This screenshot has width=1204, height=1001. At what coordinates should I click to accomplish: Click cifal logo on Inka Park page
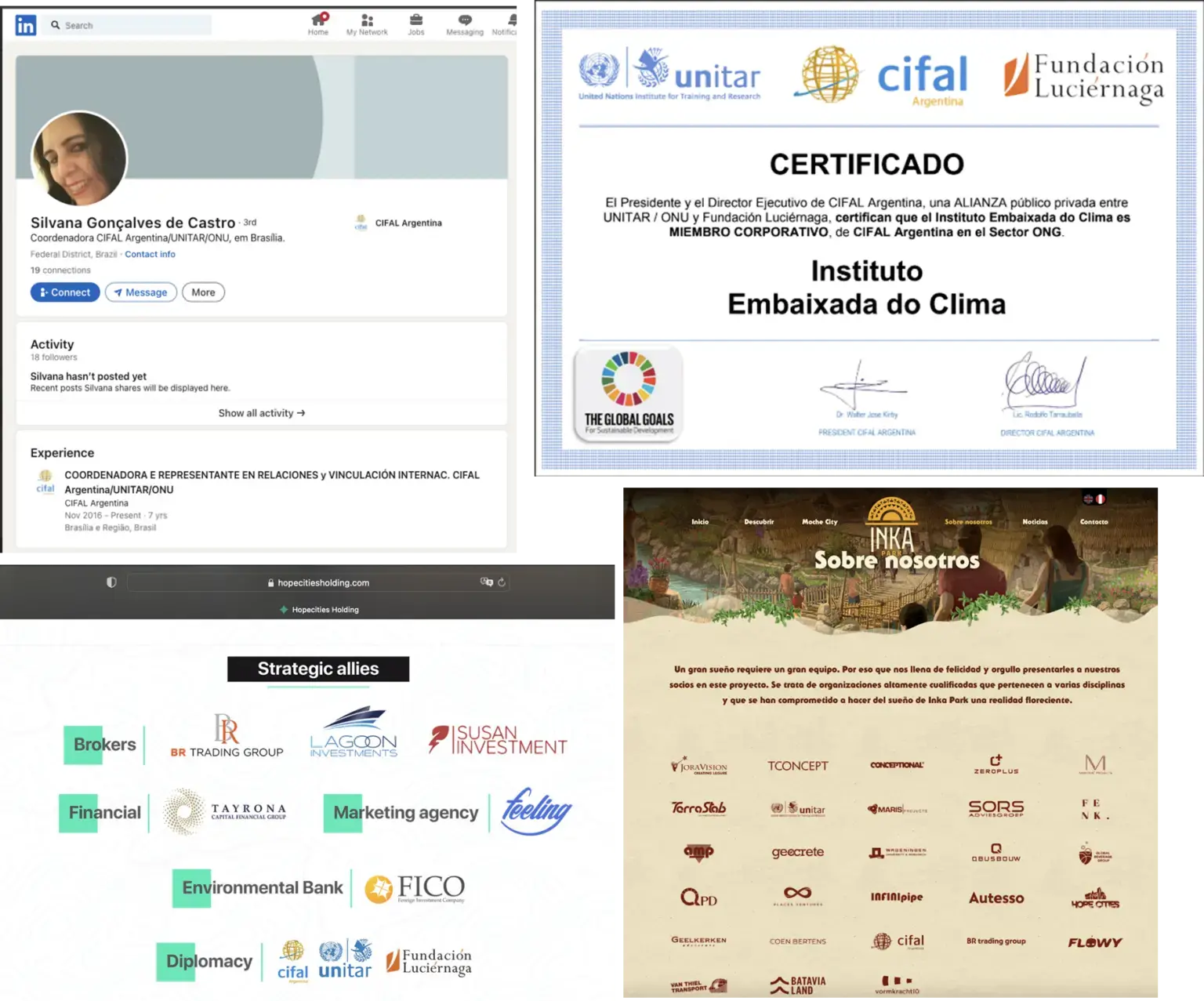pyautogui.click(x=898, y=941)
